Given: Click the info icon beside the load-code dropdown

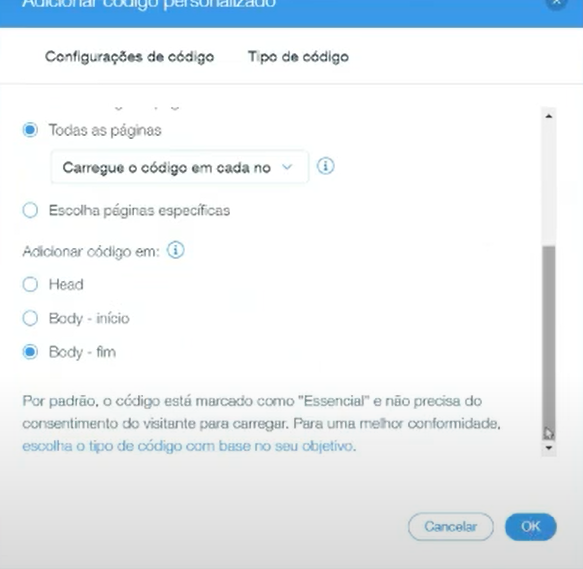Looking at the screenshot, I should pos(325,166).
